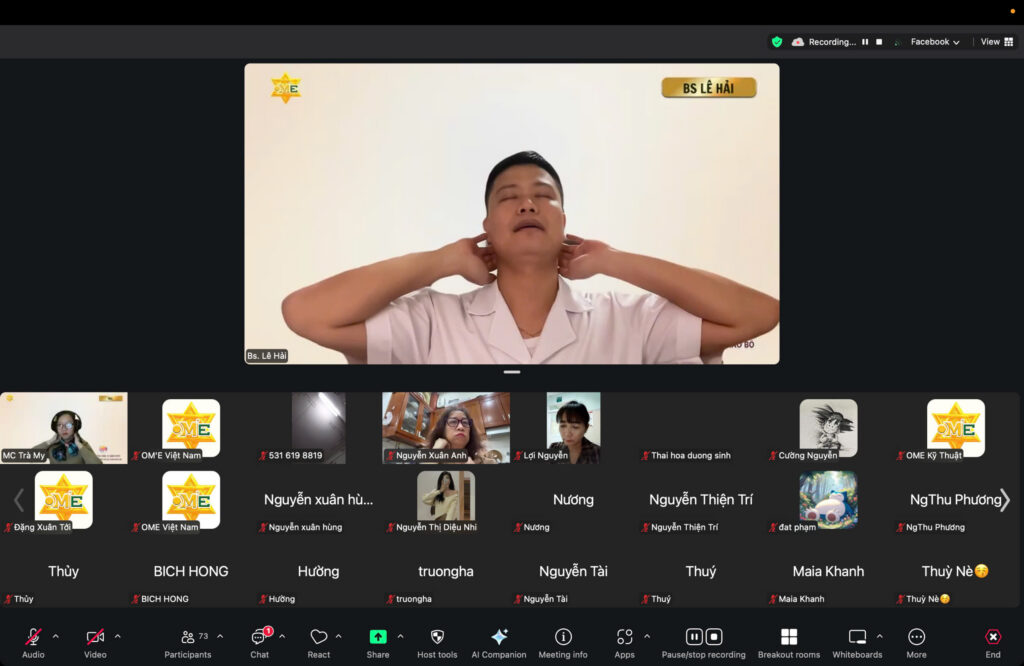
Task: Open the View layout menu
Action: 996,42
